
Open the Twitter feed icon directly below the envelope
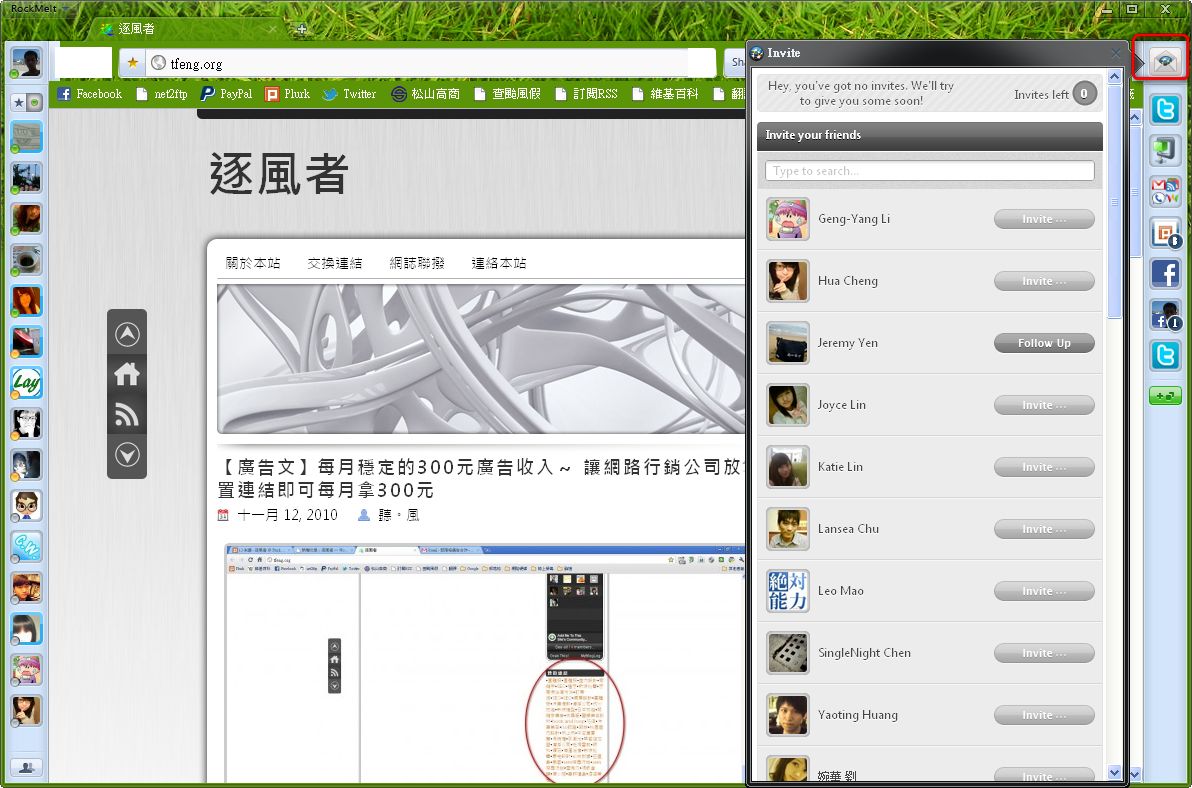[x=1165, y=109]
